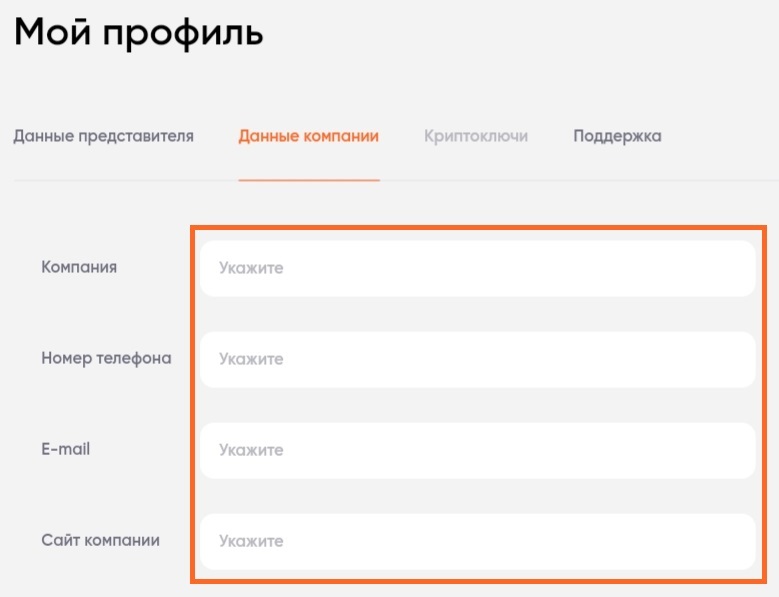Activate the E-mail input field
Viewport: 779px width, 597px height.
pyautogui.click(x=477, y=450)
